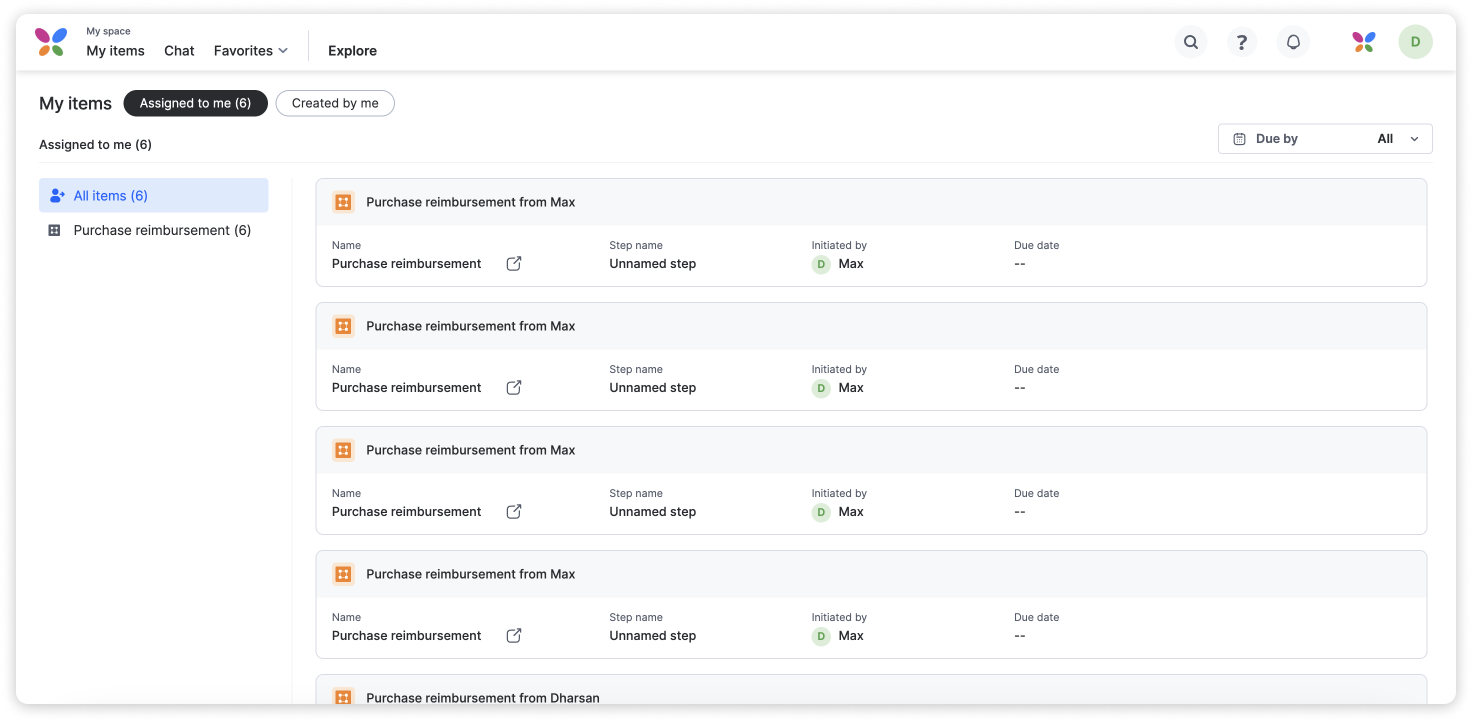Screen dimensions: 1472x722
Task: Open the green D user avatar menu
Action: tap(1415, 42)
